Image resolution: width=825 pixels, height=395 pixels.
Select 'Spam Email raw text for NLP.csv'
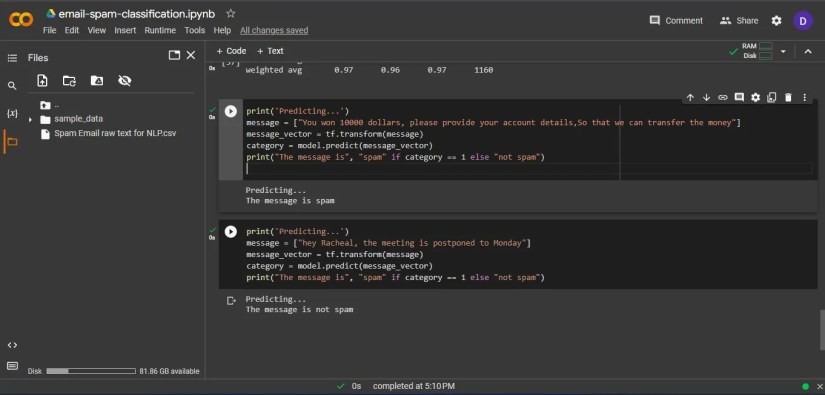(115, 134)
